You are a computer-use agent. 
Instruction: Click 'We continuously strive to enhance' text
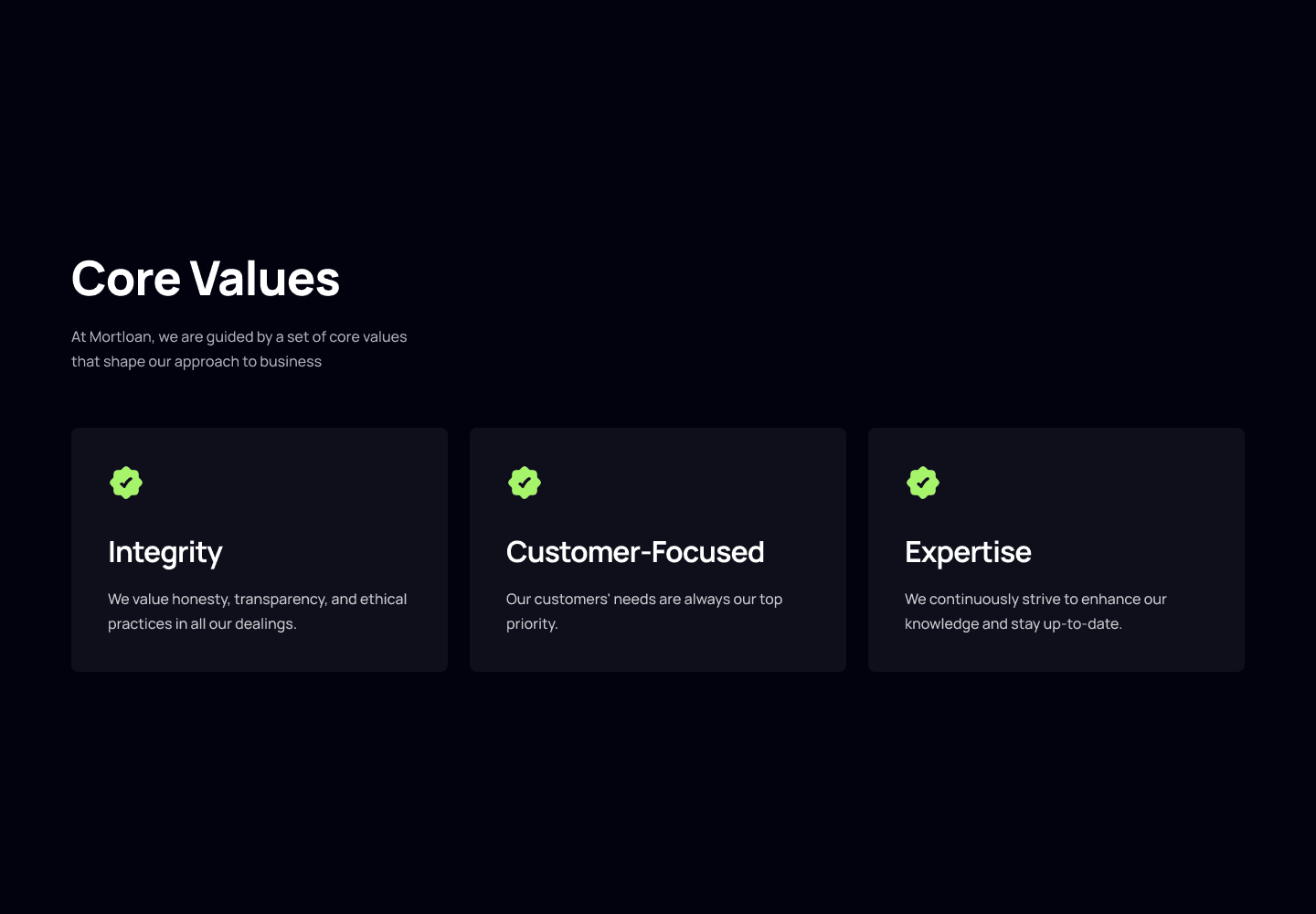point(1035,599)
